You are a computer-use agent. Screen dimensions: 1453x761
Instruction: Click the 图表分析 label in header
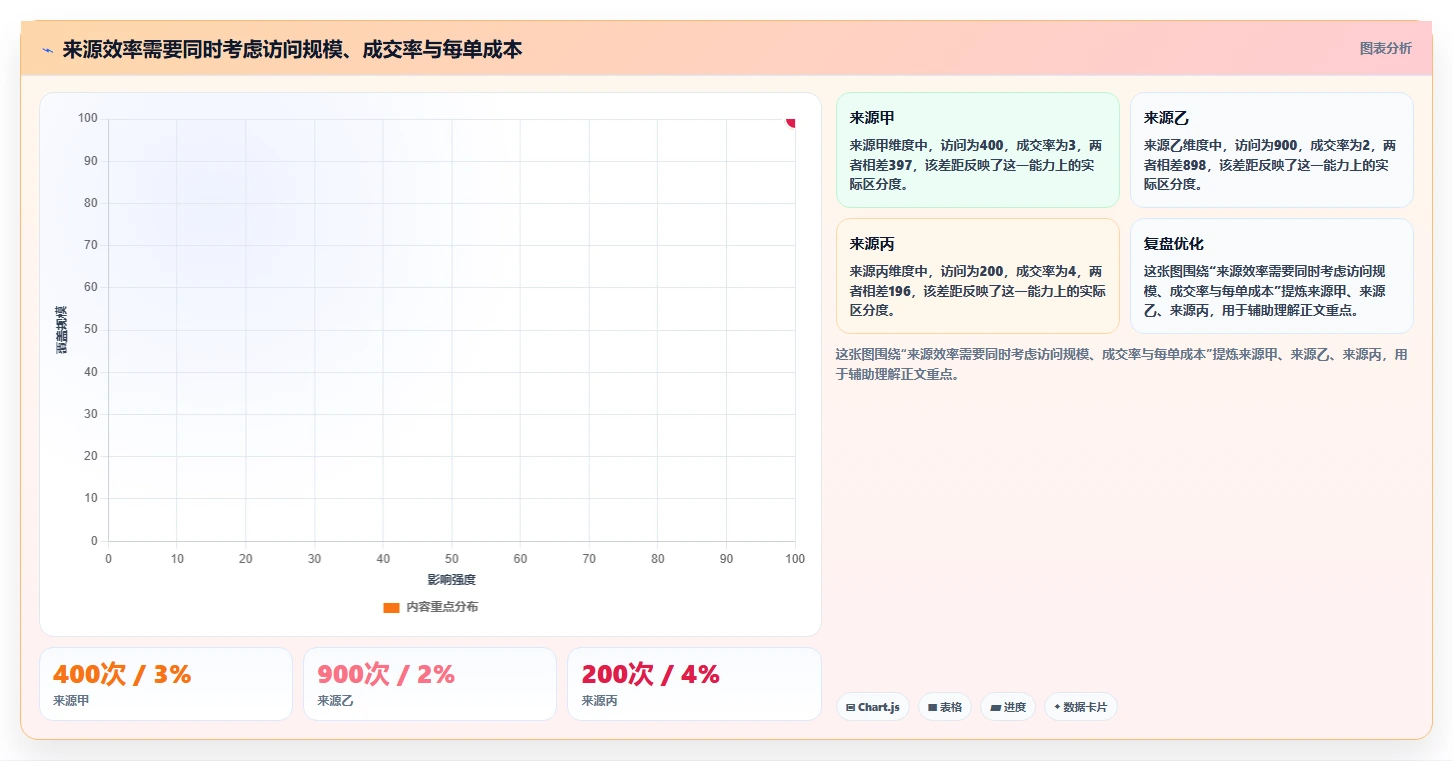(1385, 48)
